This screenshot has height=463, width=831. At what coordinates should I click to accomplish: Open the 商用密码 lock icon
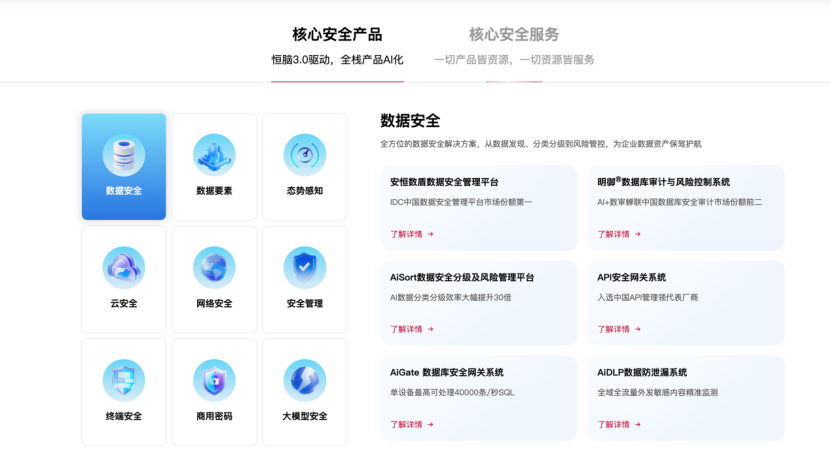tap(214, 381)
